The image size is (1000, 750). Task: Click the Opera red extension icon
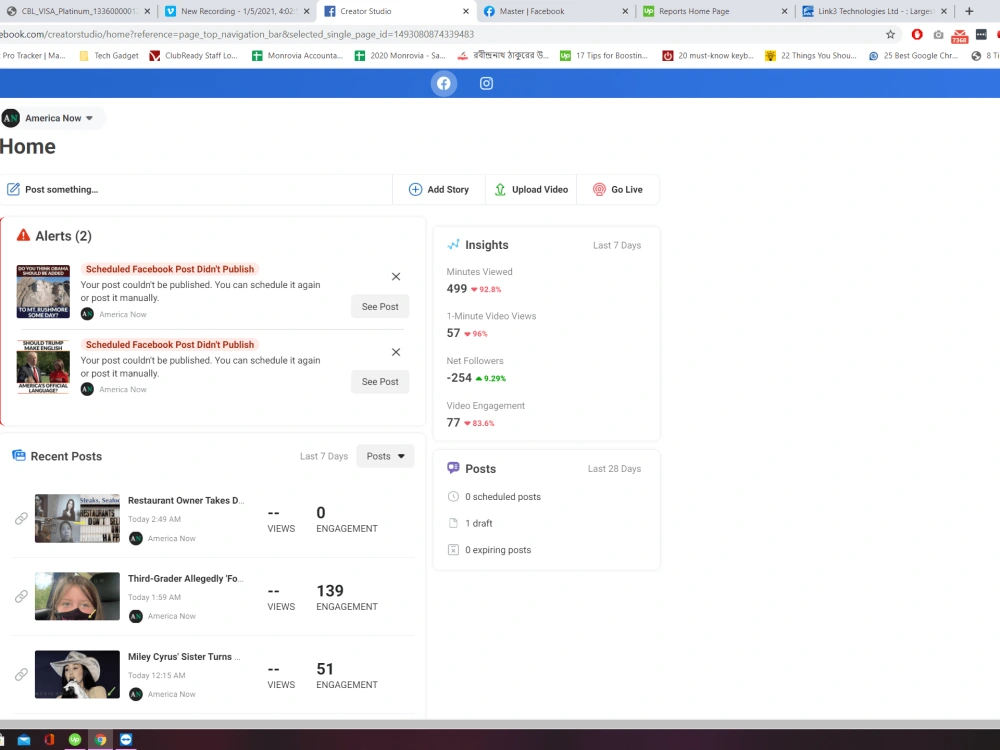point(917,34)
